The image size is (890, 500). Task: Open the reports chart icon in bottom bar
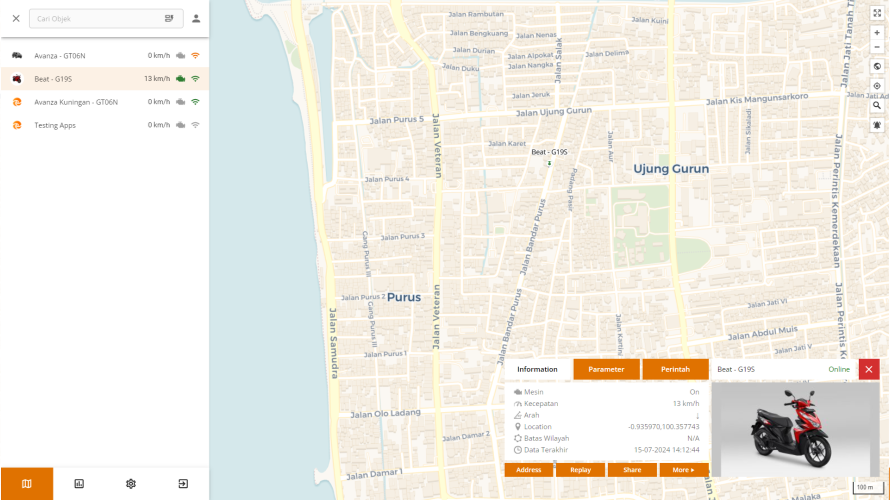(x=79, y=484)
